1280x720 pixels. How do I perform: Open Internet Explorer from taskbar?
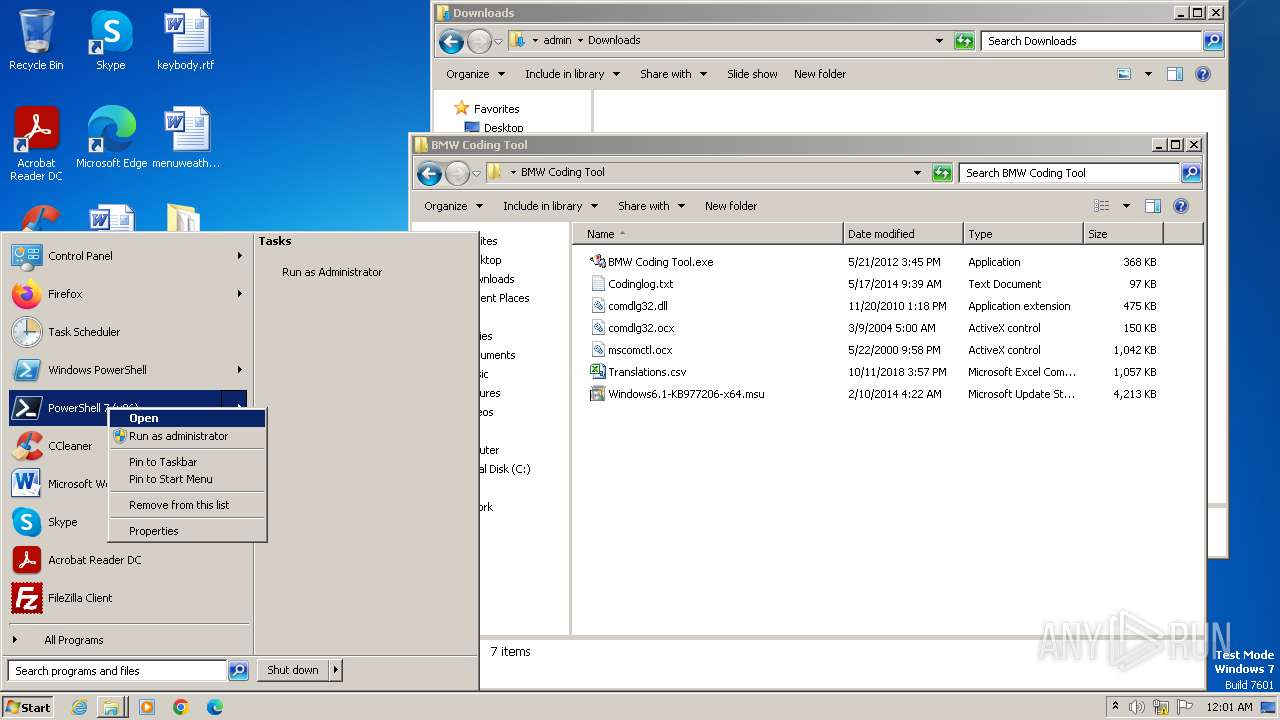point(79,707)
